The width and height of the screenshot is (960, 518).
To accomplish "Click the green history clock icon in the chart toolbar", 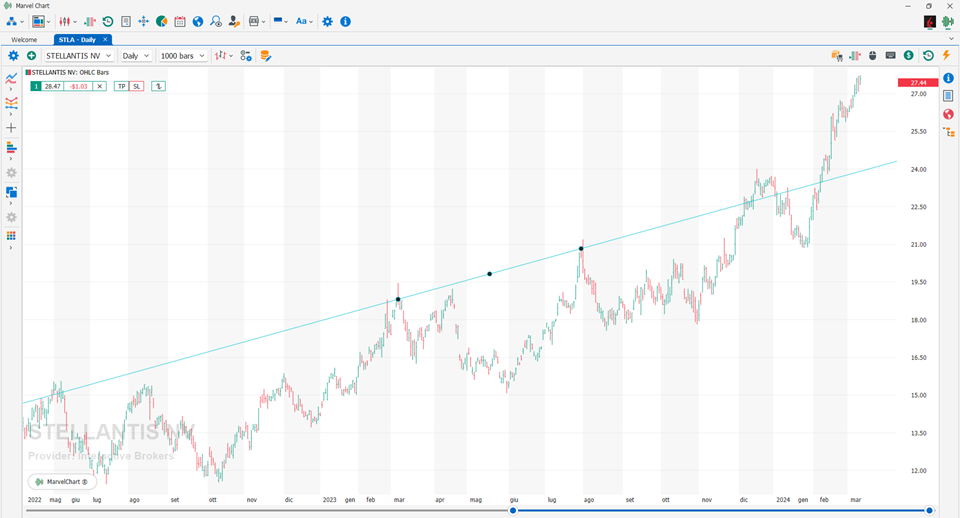I will point(928,56).
